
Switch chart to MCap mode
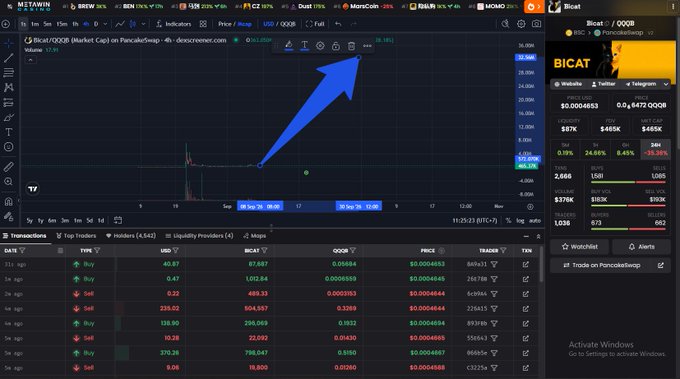click(245, 24)
